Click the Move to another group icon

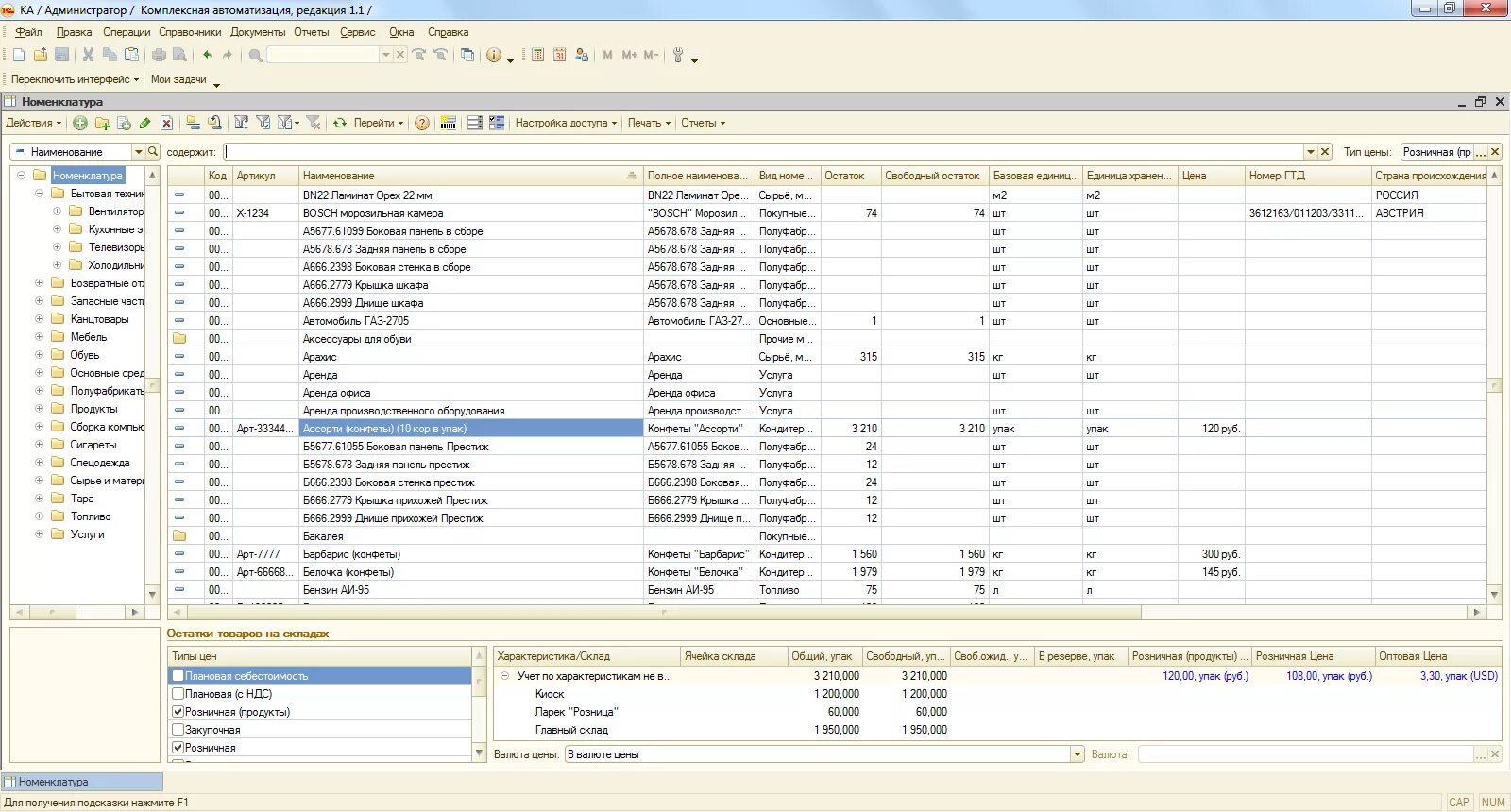pyautogui.click(x=214, y=123)
